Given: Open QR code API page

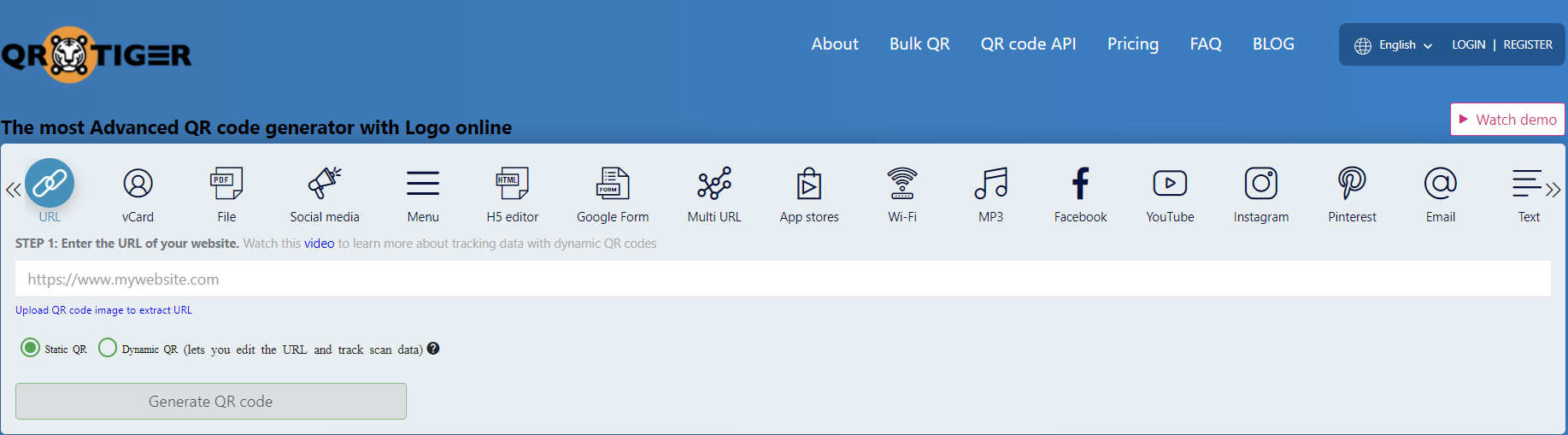Looking at the screenshot, I should (1028, 44).
